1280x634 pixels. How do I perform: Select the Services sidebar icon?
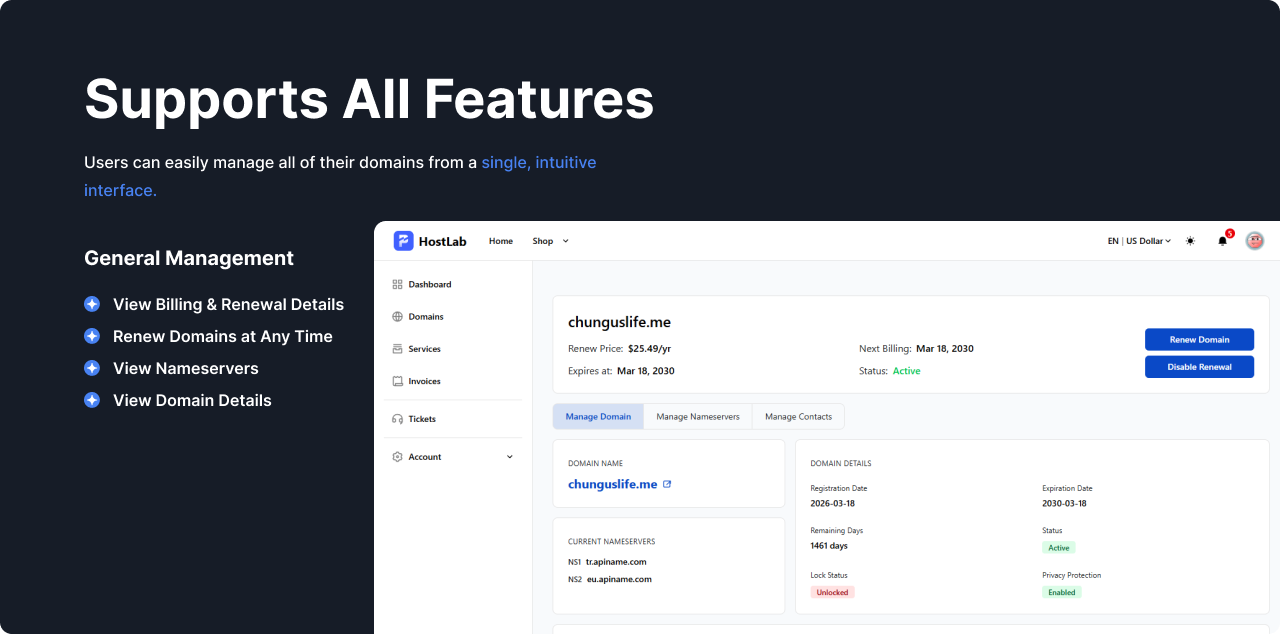pyautogui.click(x=398, y=349)
